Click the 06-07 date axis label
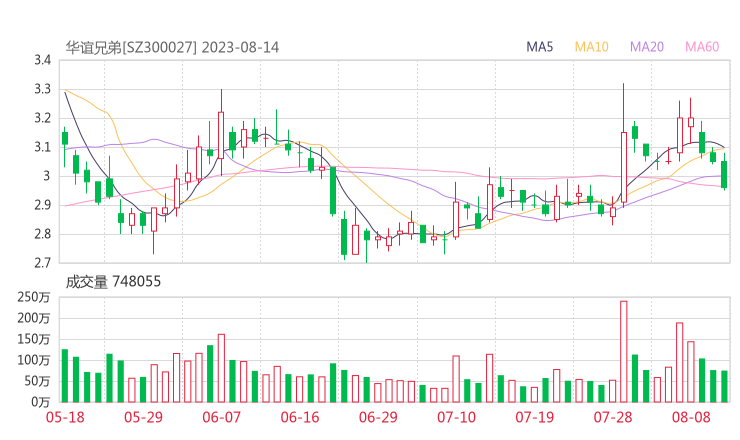 221,417
